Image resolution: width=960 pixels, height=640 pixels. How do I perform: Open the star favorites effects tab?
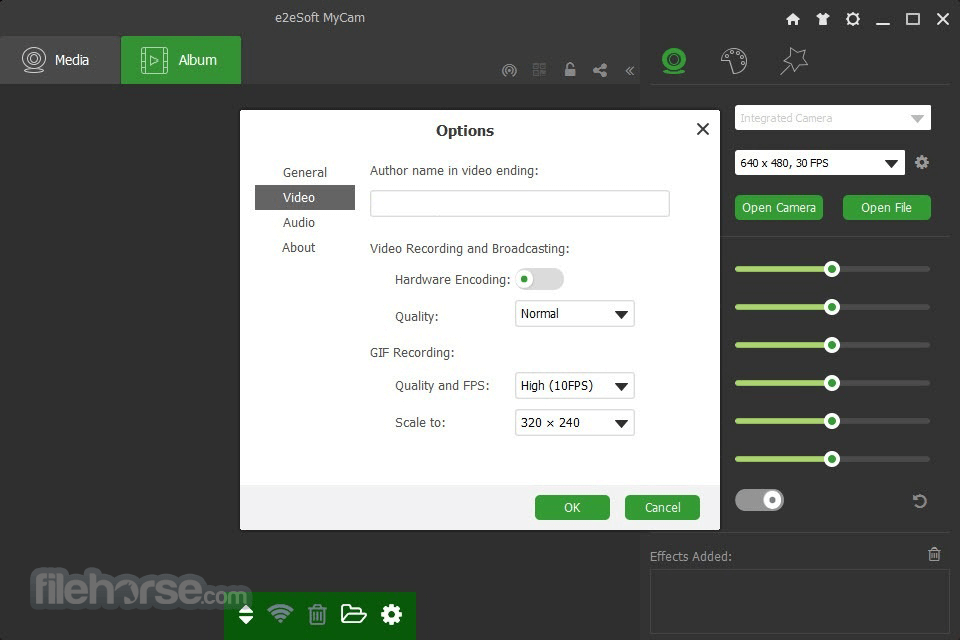click(x=794, y=61)
